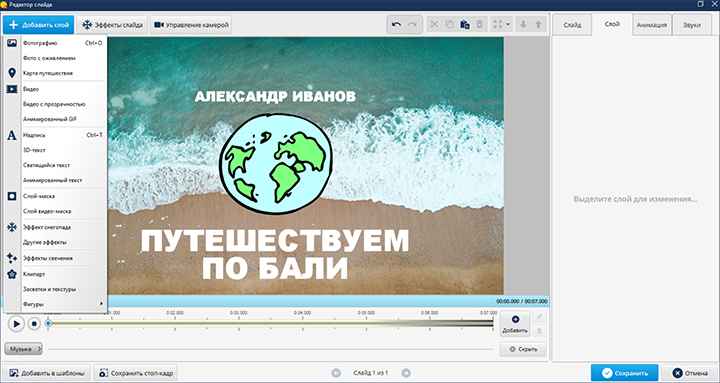Click the map pin icon for travel map
The image size is (720, 383).
point(12,73)
